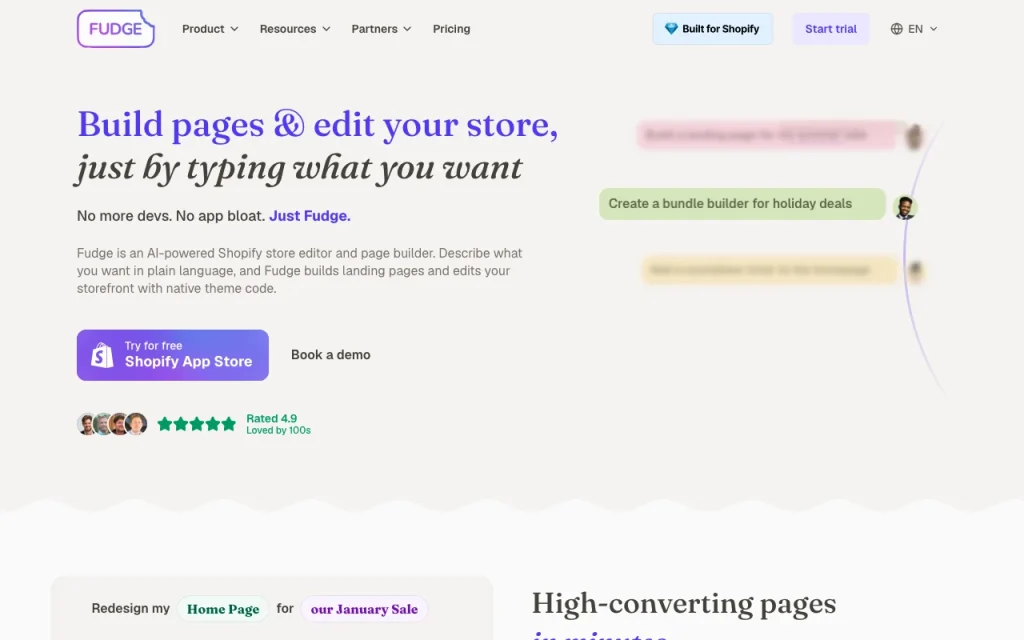Click the avatar beside the bundle builder message
The image size is (1024, 640).
(x=905, y=208)
